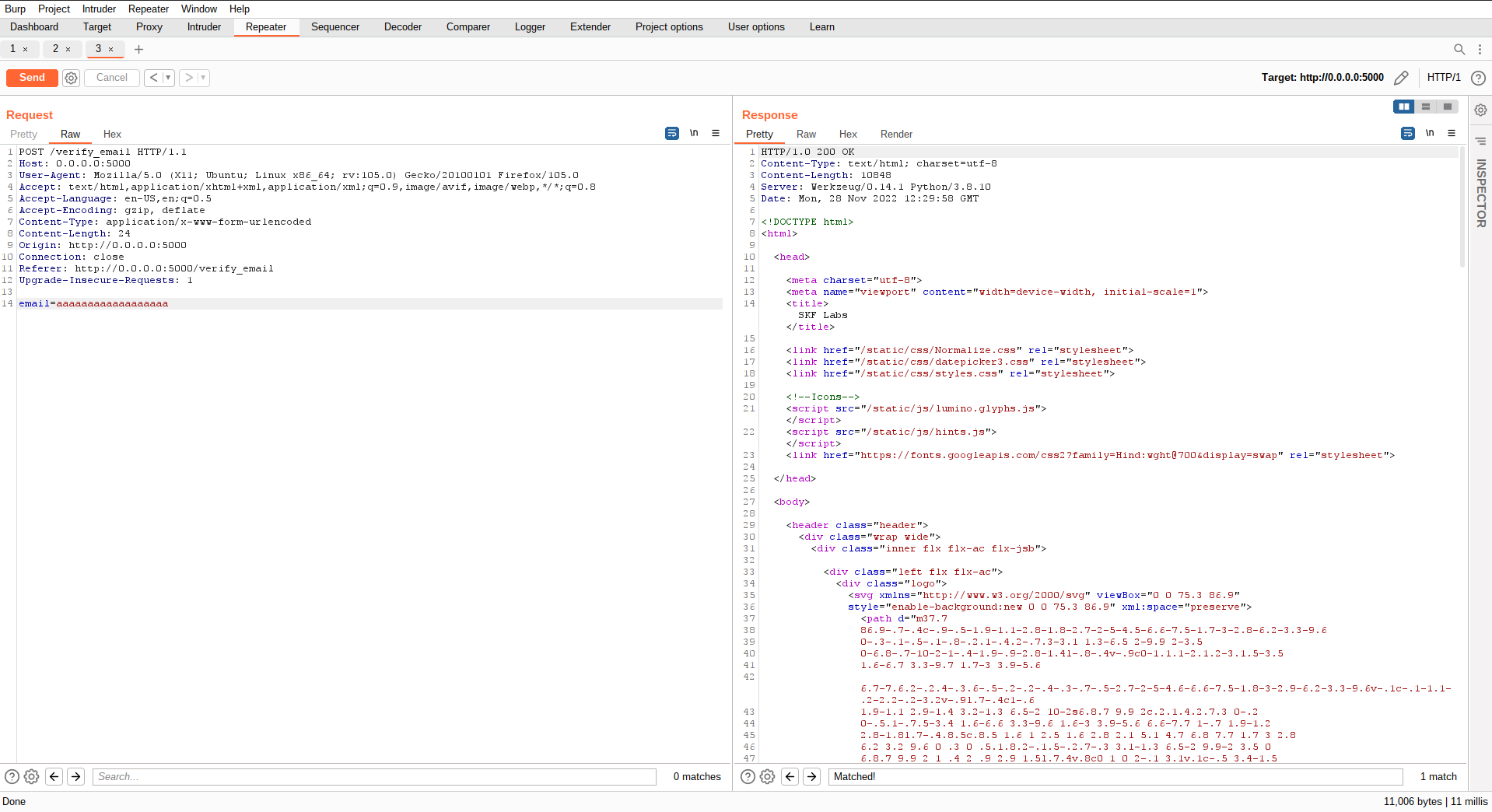Go to next match in response search
1492x812 pixels.
click(811, 776)
